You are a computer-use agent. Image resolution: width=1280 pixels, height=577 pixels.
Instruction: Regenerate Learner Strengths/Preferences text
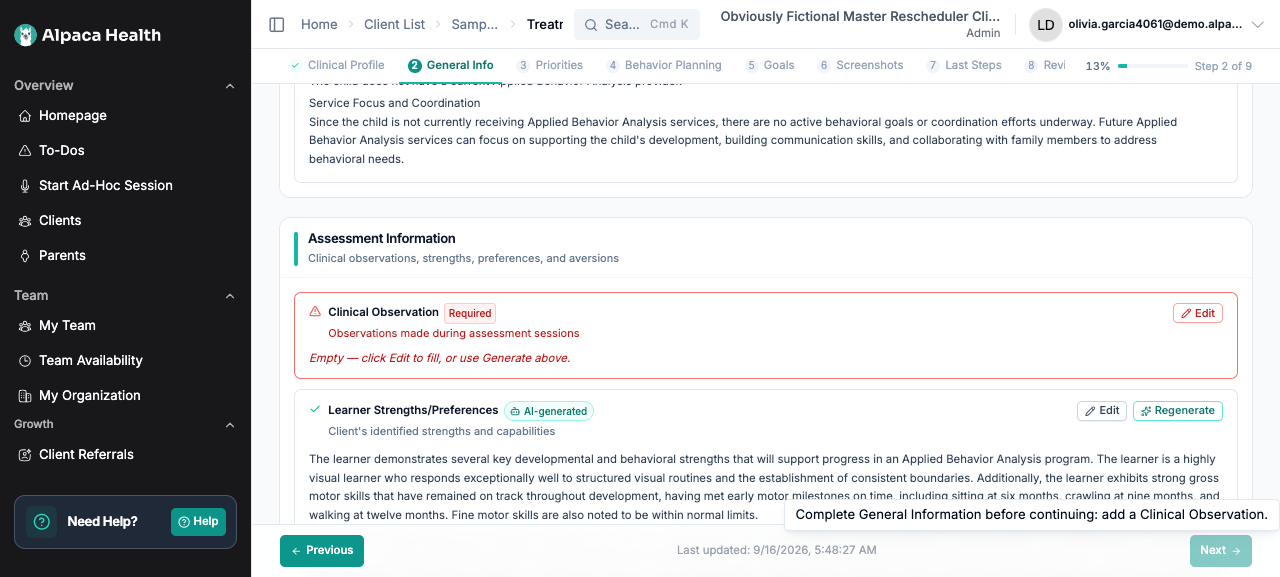1178,411
